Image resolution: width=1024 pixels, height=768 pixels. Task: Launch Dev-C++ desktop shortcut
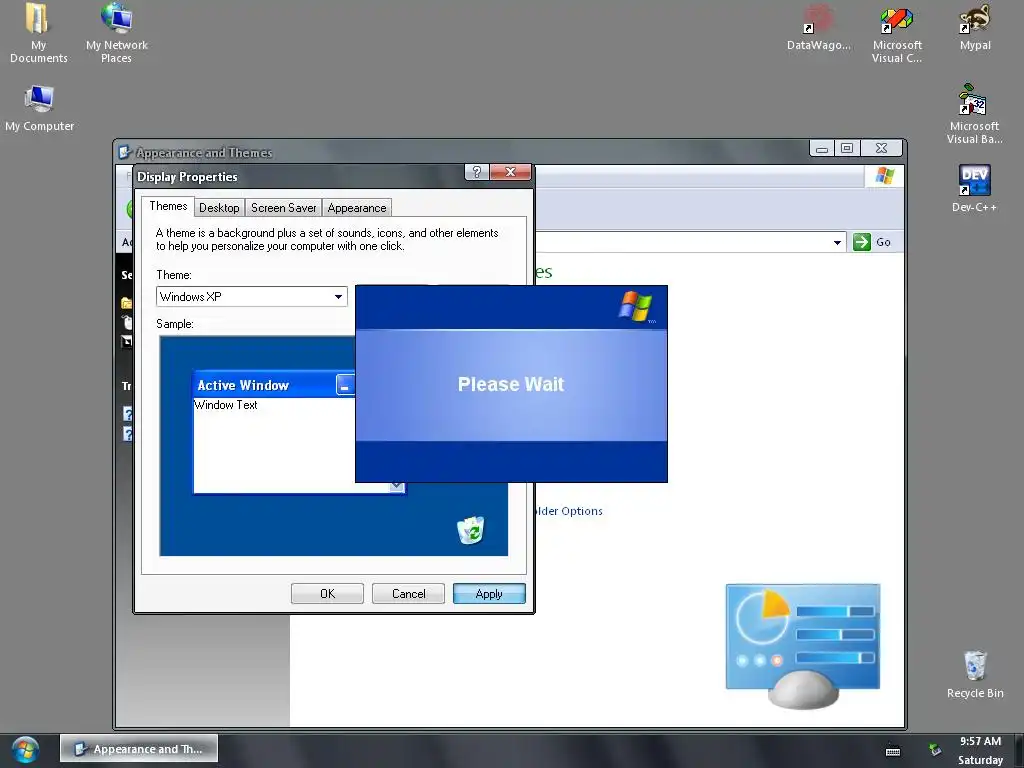pos(974,188)
